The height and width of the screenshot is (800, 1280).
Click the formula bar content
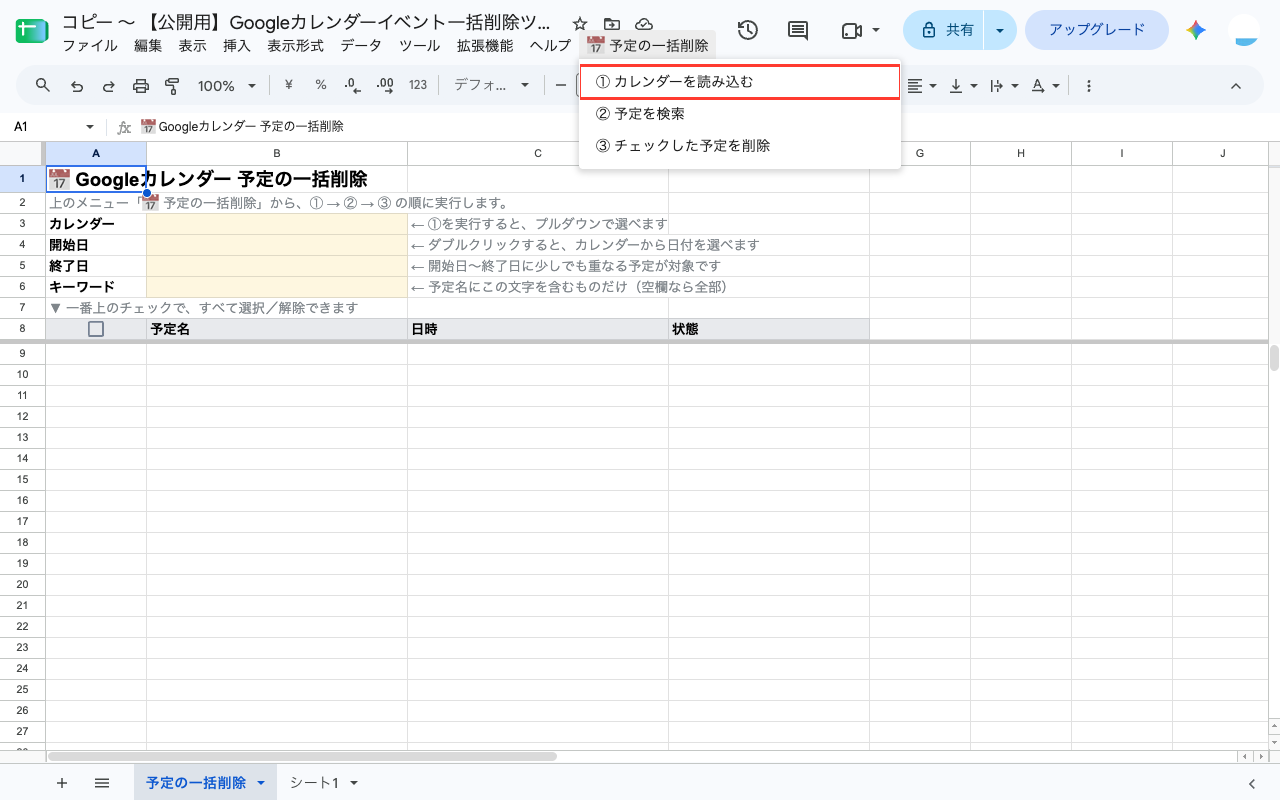coord(242,127)
